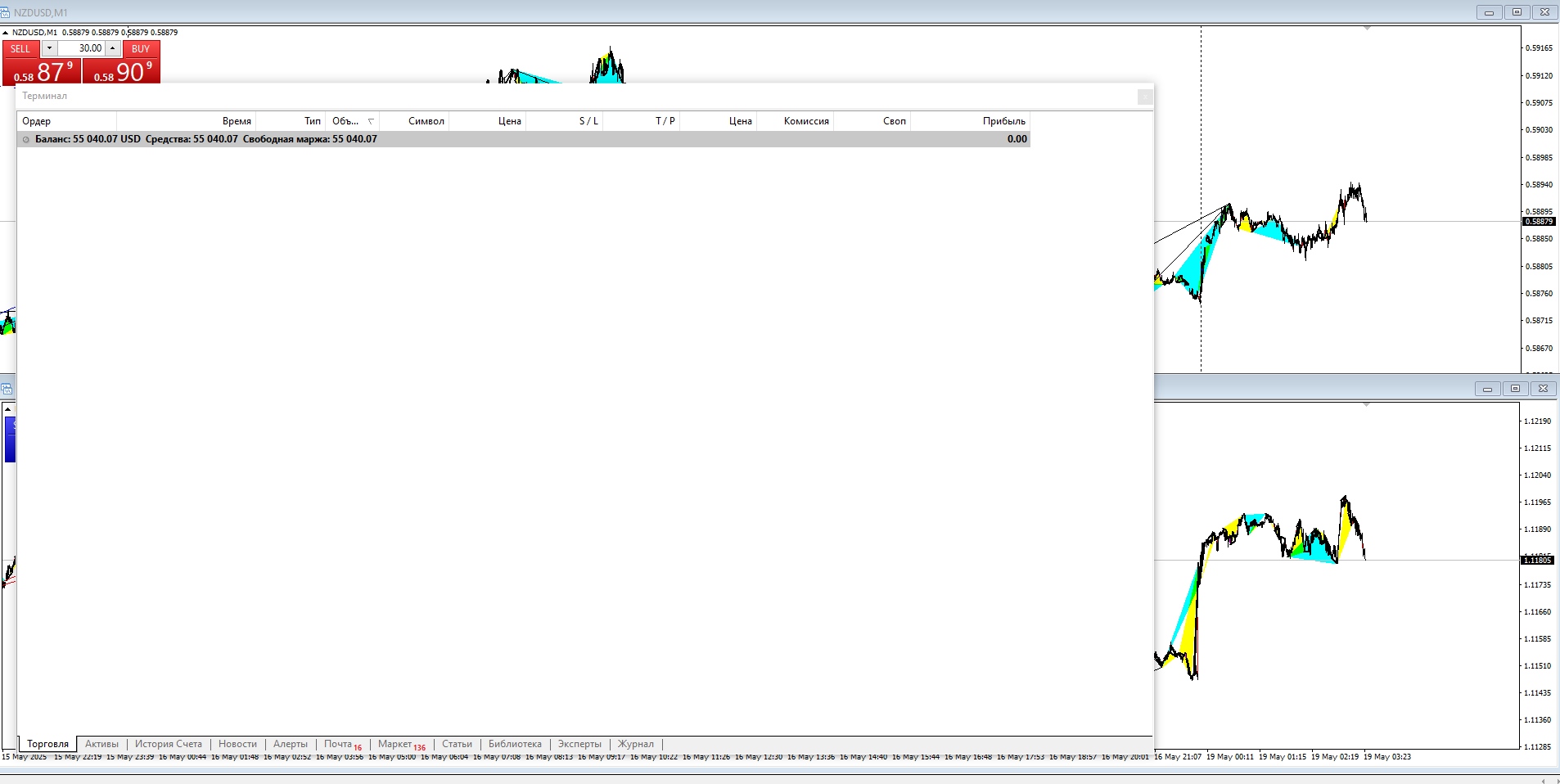Decrease trade volume with the down arrow

(49, 48)
